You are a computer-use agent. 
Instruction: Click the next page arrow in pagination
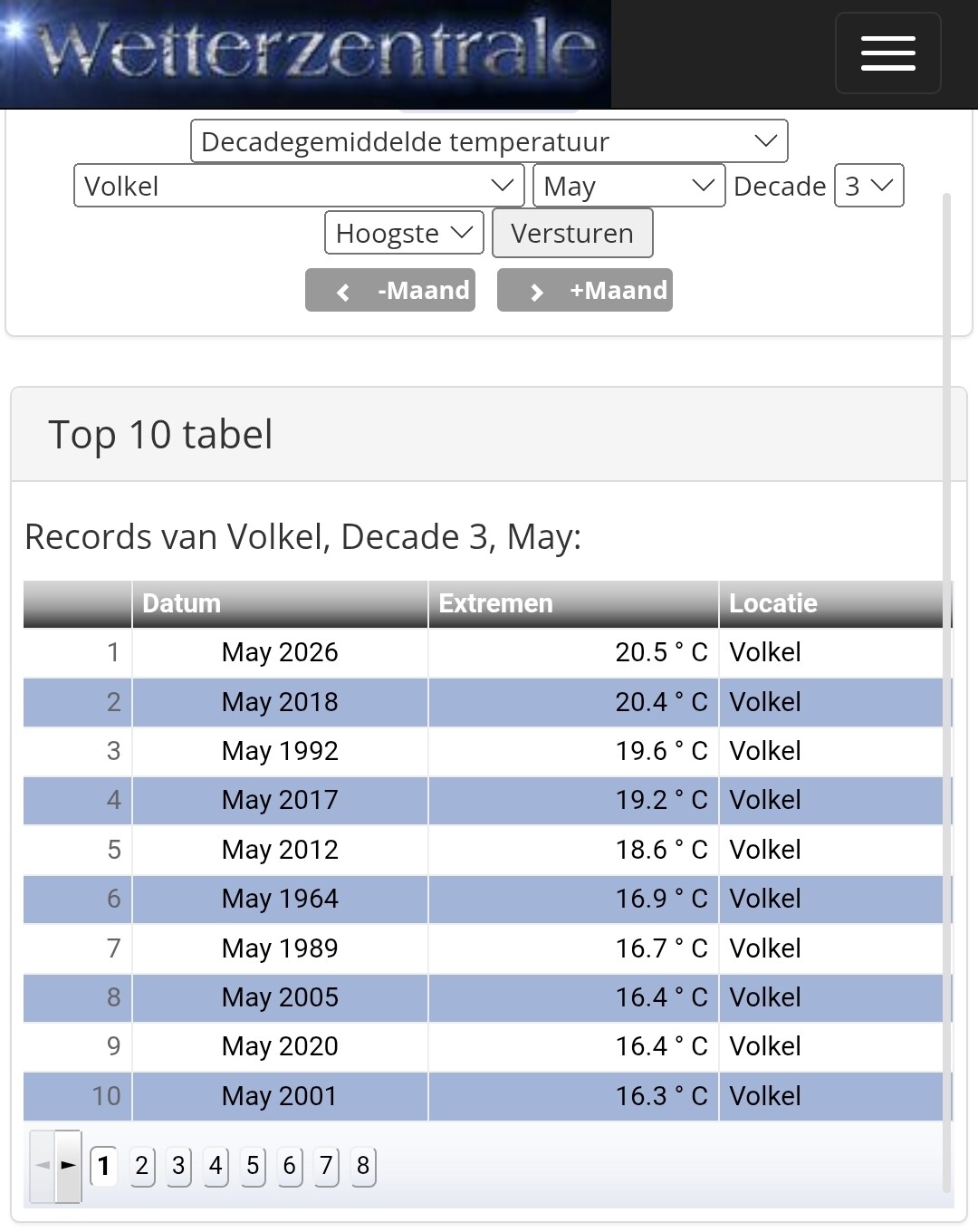(x=68, y=1166)
